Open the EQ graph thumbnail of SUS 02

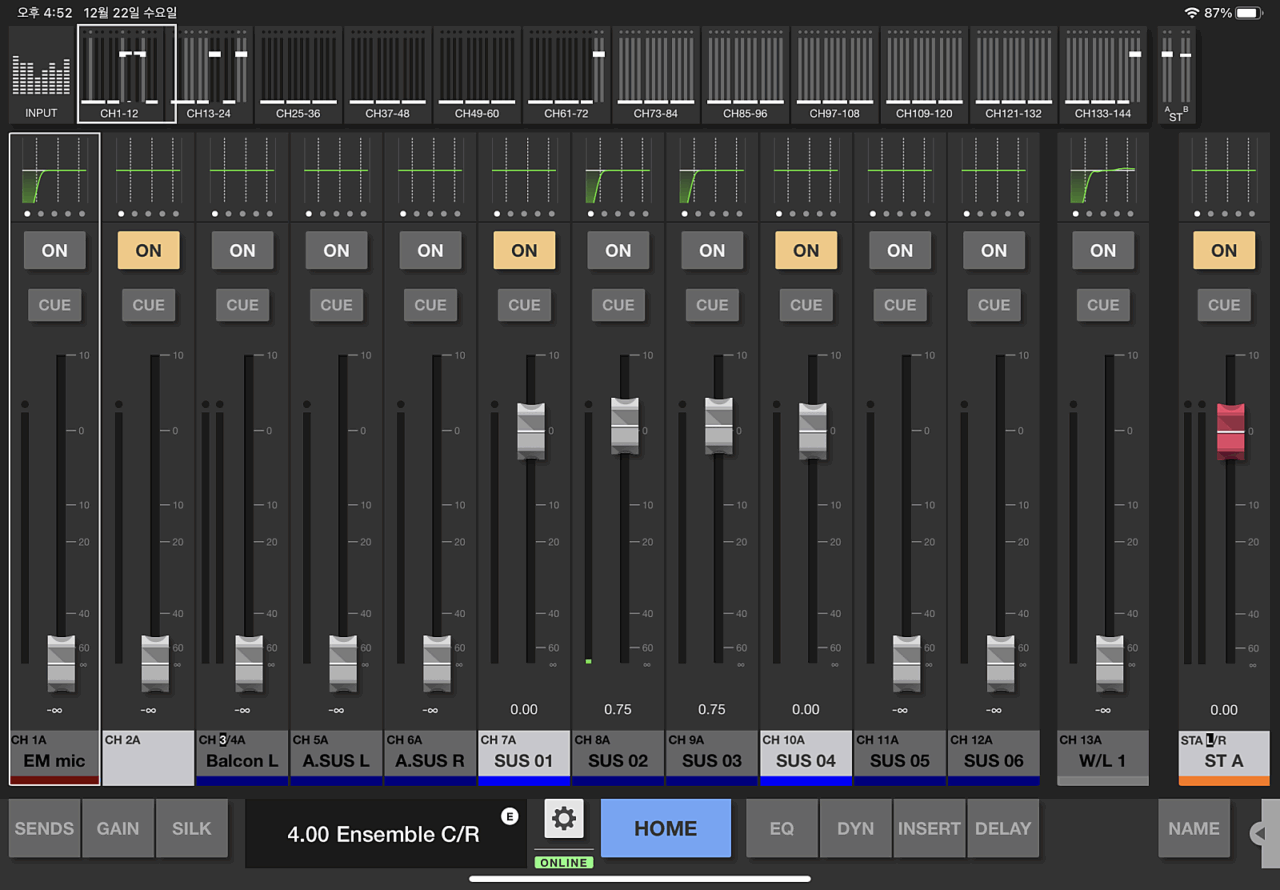click(618, 170)
